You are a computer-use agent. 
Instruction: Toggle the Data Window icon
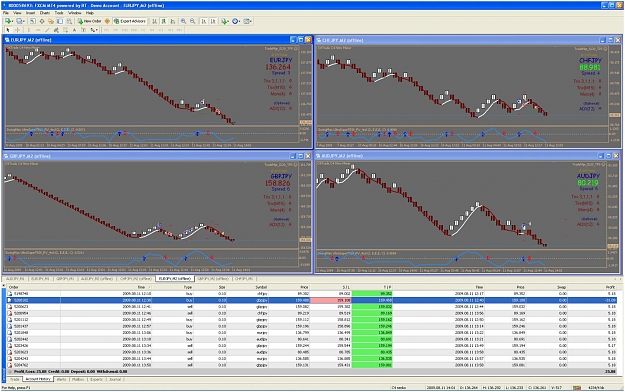pos(42,21)
